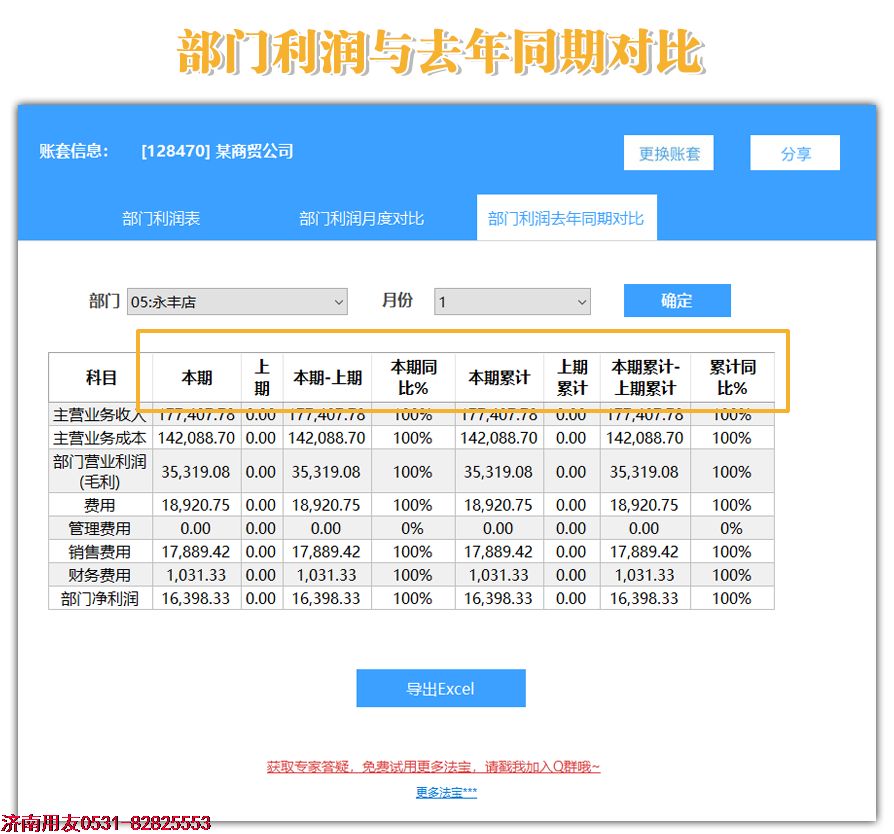The height and width of the screenshot is (834, 894).
Task: Open the 部门利润月度对比 tab
Action: click(x=361, y=218)
